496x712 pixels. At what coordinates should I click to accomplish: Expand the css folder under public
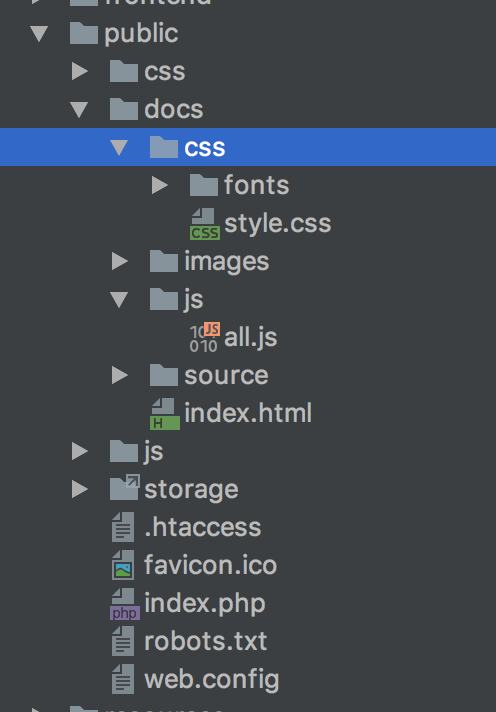pos(79,71)
